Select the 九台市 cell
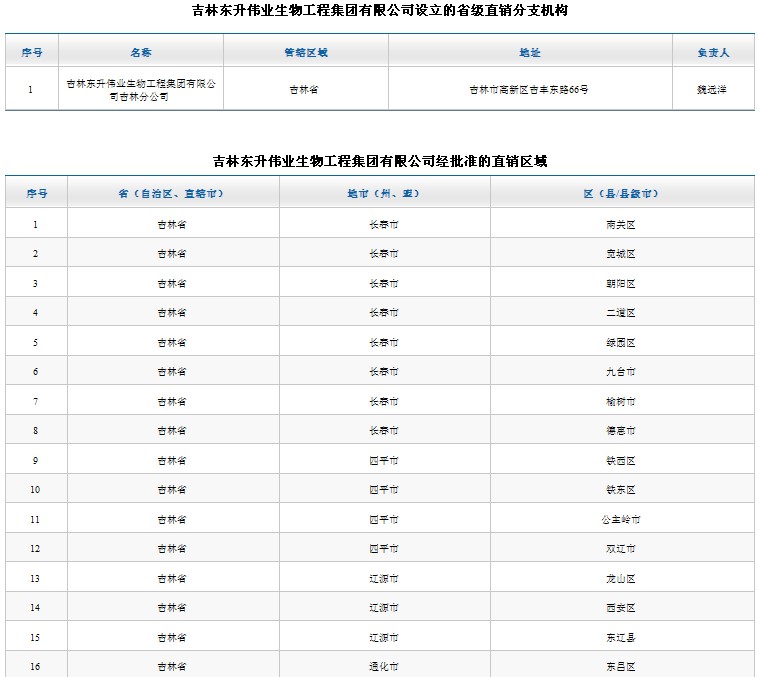The width and height of the screenshot is (758, 677). (621, 372)
